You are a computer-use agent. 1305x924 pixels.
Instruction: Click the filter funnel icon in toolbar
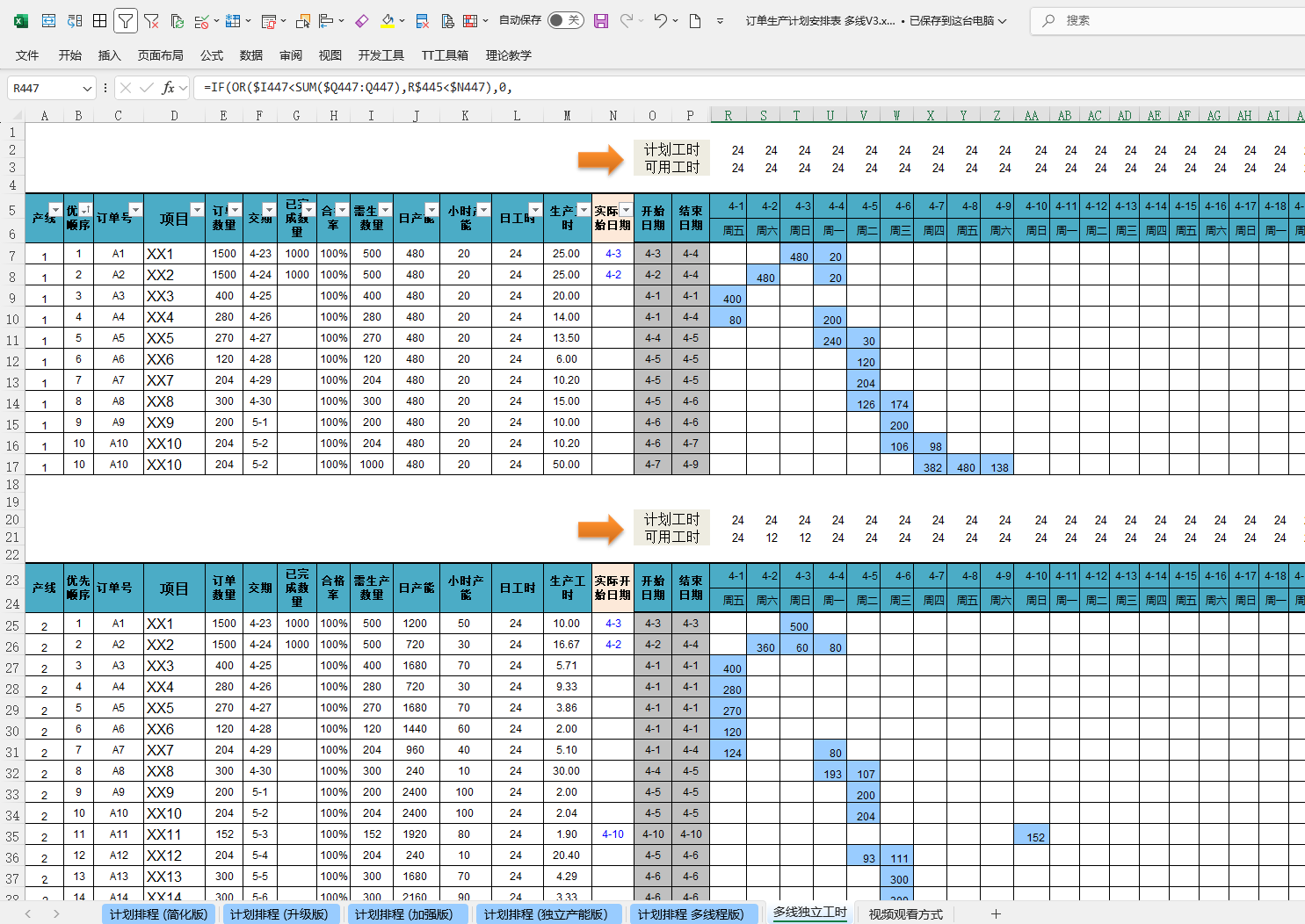[126, 20]
